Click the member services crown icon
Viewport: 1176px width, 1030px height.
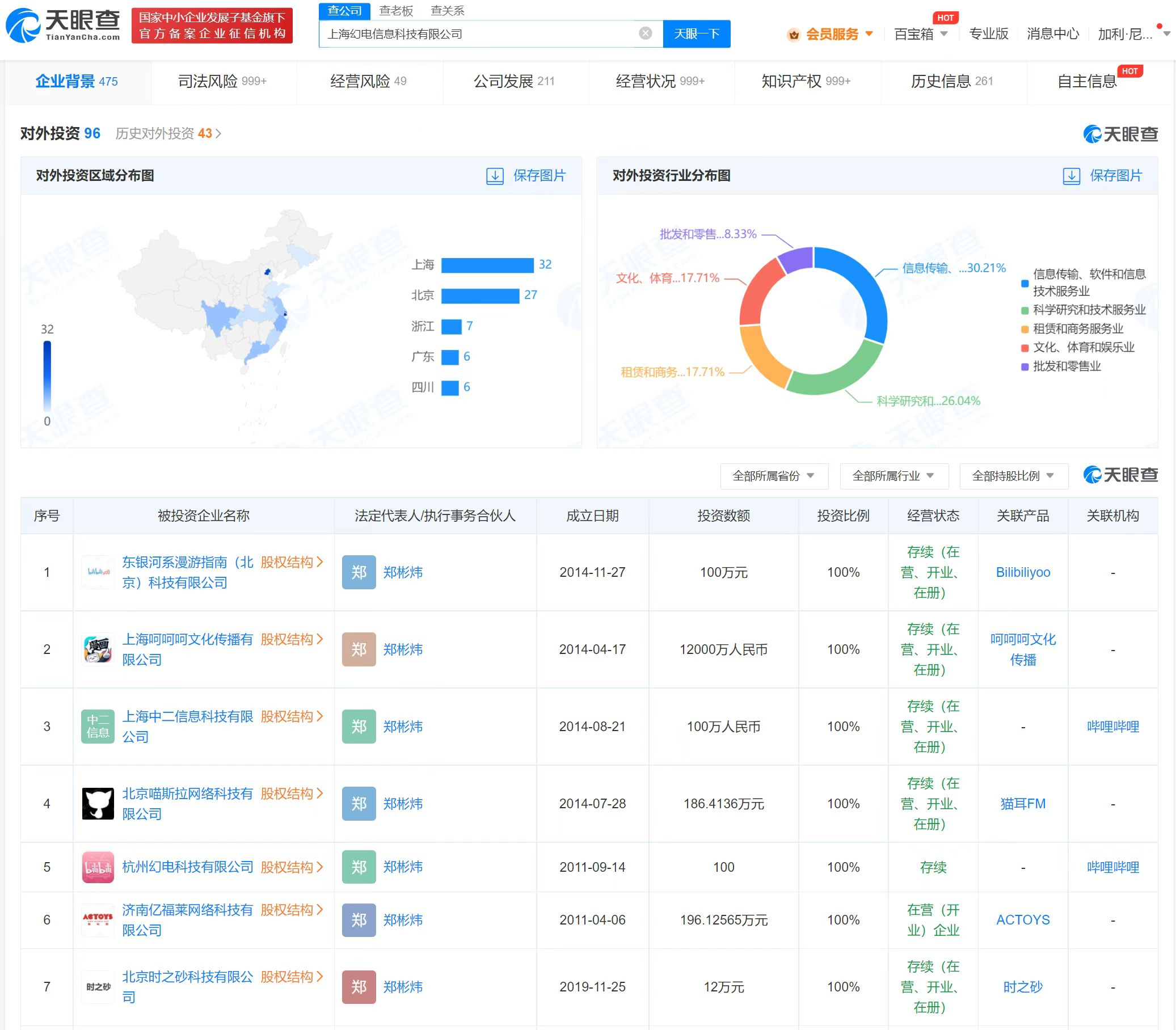click(x=794, y=35)
